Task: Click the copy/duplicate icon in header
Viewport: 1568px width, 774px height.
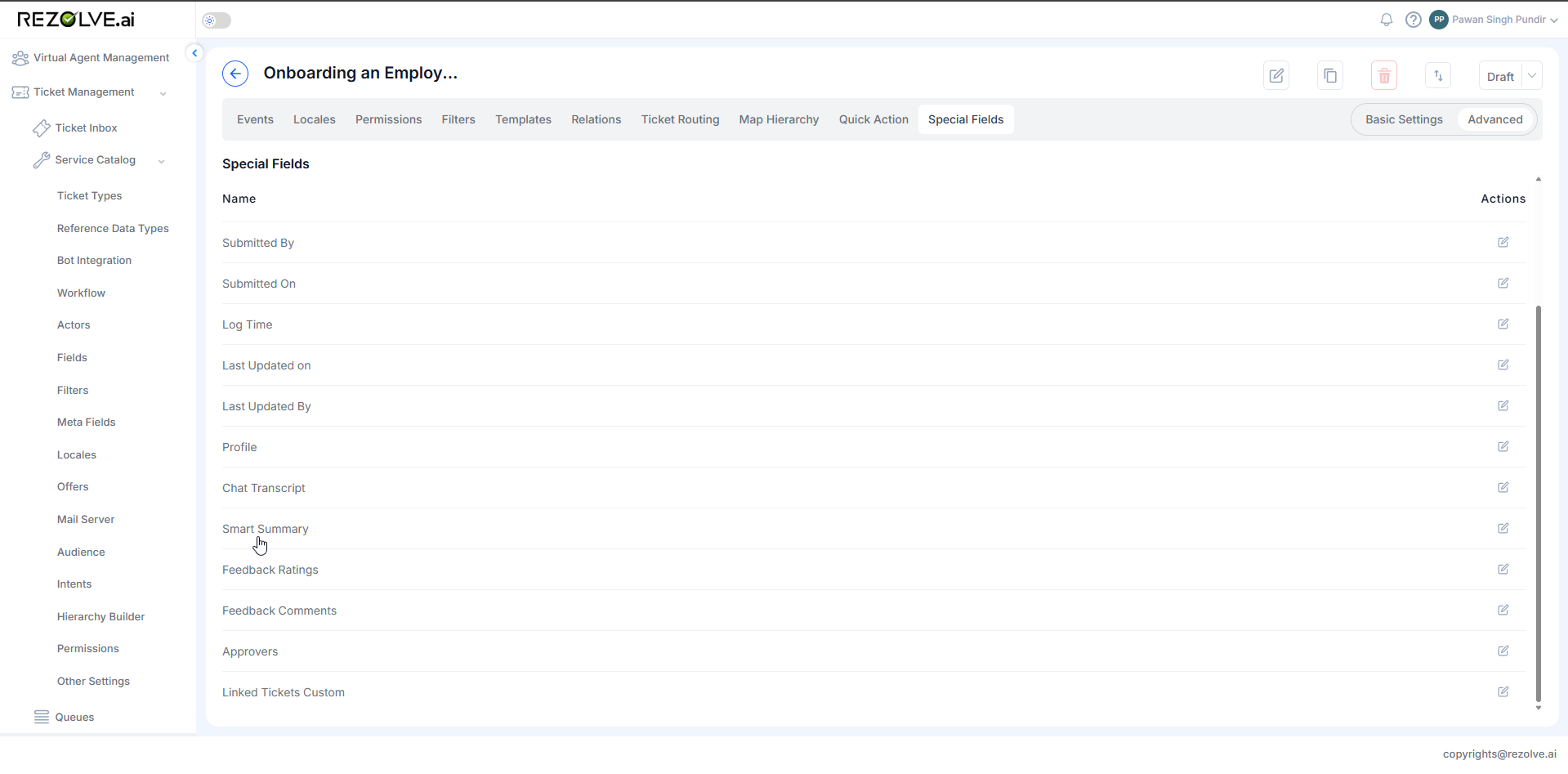Action: pyautogui.click(x=1330, y=76)
